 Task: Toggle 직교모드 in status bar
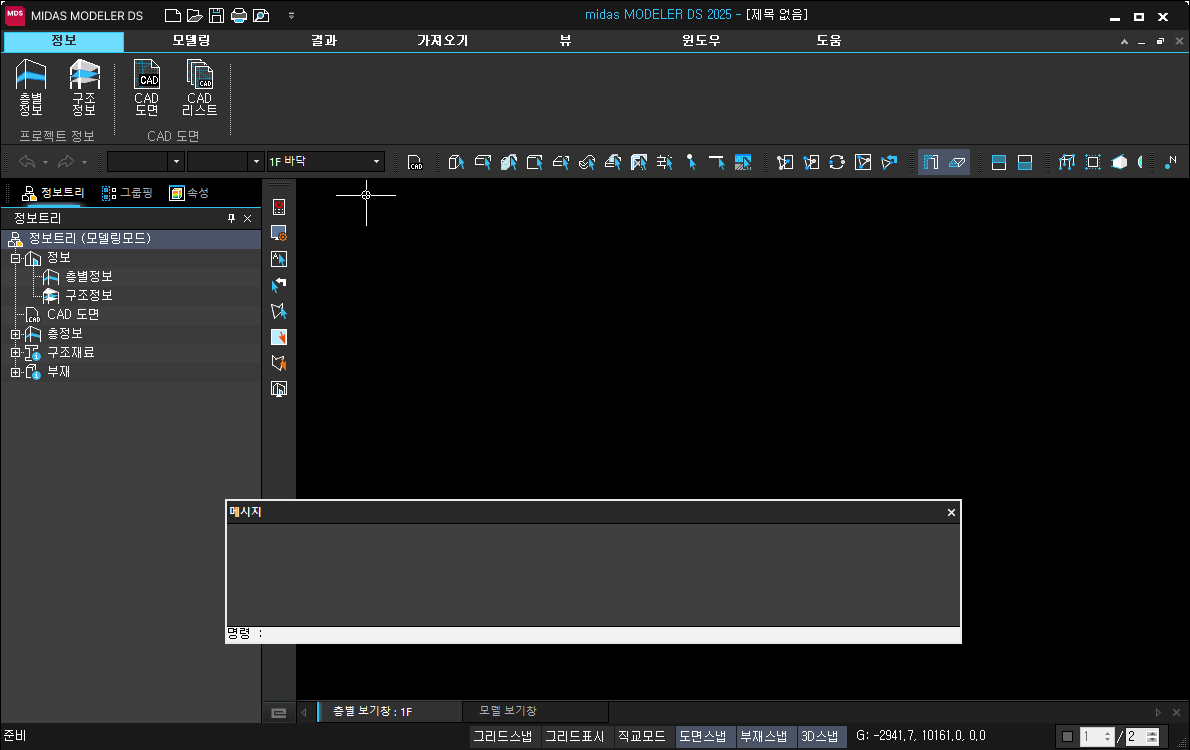point(641,736)
